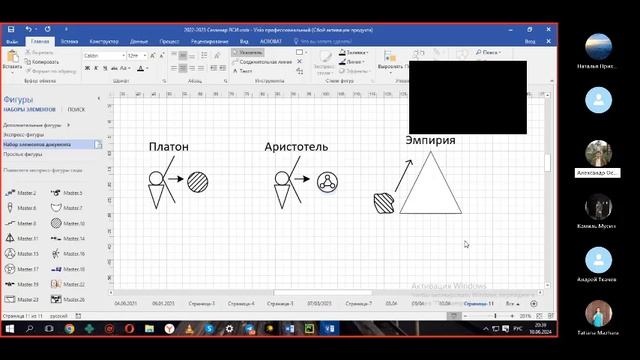Screen dimensions: 640x360
Task: Switch to the Страница-3 page tab
Action: pos(202,304)
